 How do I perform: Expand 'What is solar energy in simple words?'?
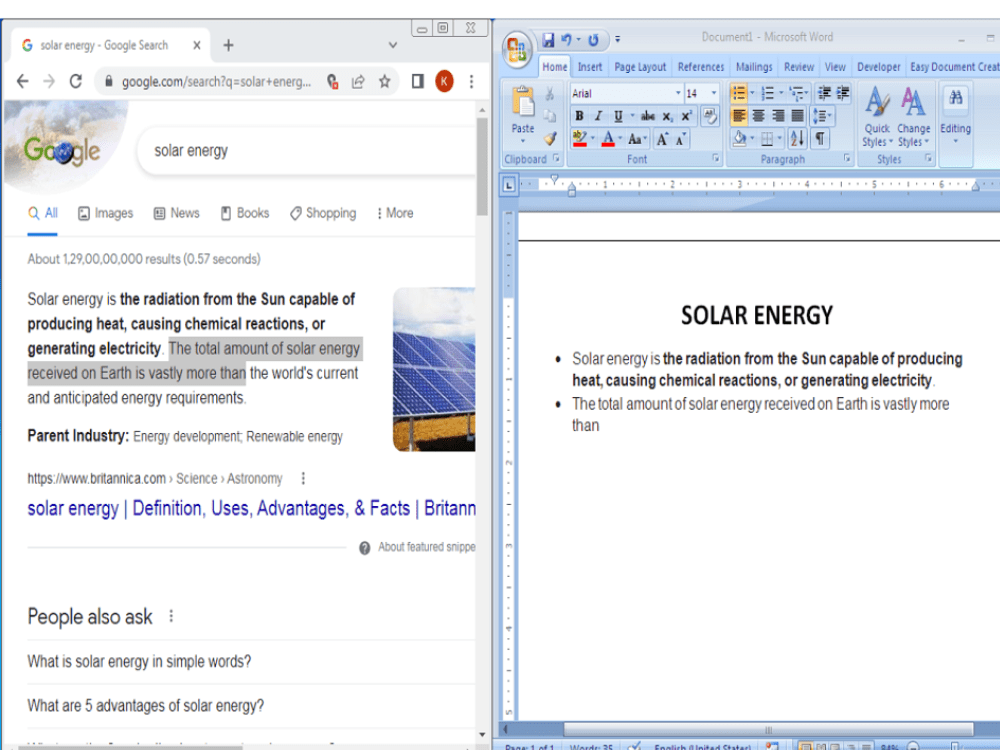coord(251,661)
